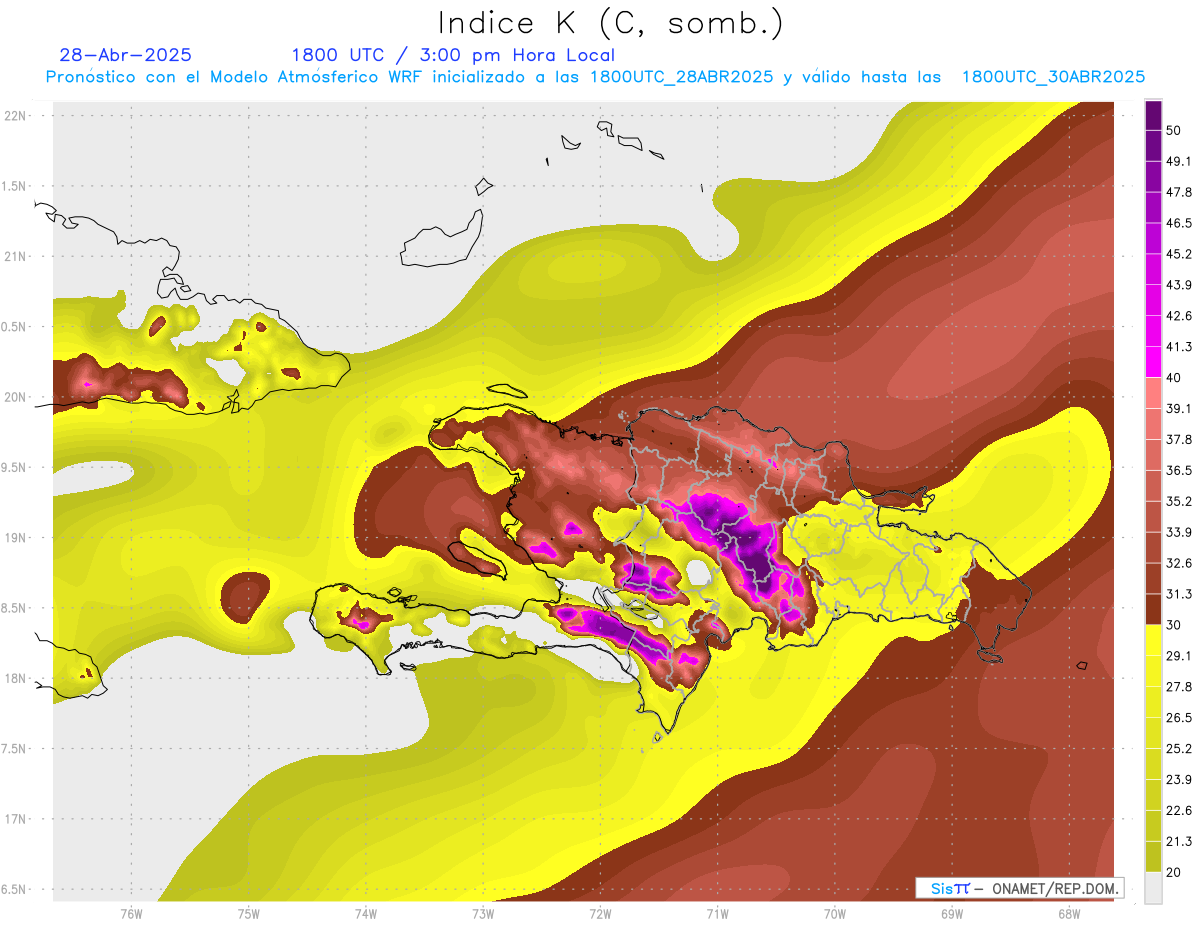This screenshot has width=1200, height=927.
Task: Click the colorbar value '43.9'
Action: point(1178,285)
